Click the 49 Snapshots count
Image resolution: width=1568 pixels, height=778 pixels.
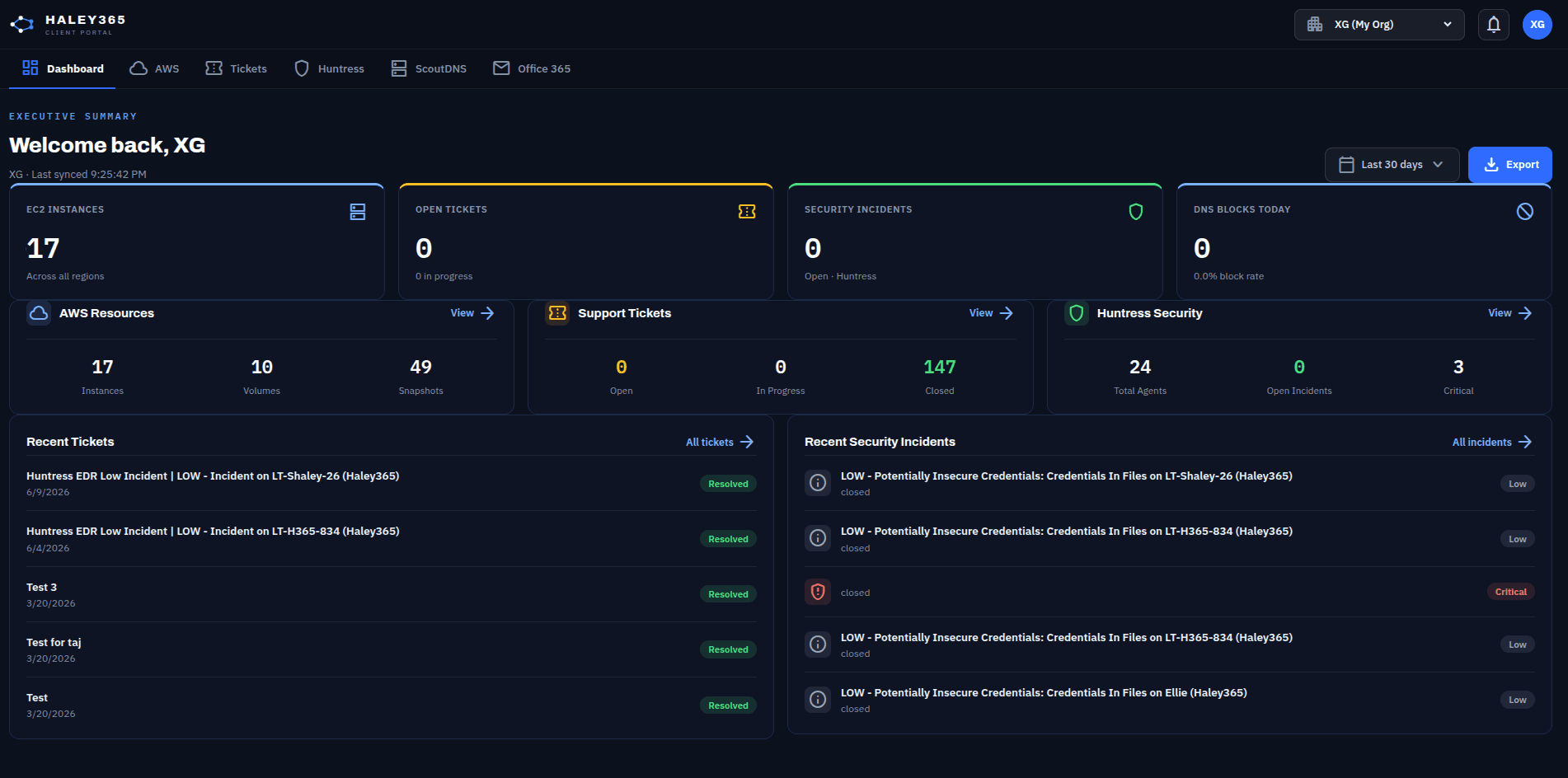point(421,368)
